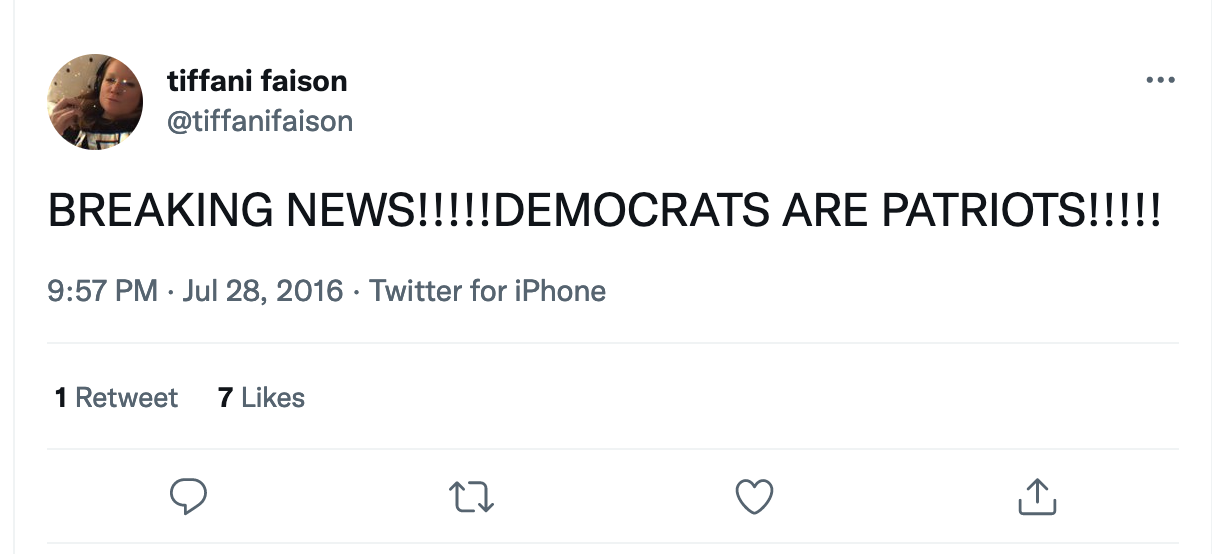Click the 9:57 PM time
Image resolution: width=1212 pixels, height=554 pixels.
pos(102,292)
